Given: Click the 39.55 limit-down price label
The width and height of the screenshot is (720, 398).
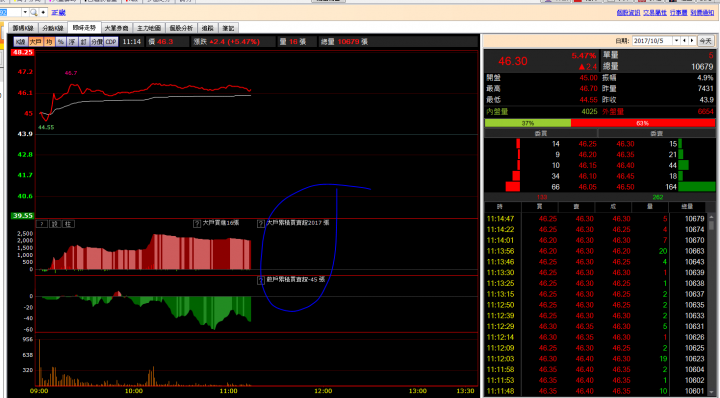Looking at the screenshot, I should click(x=22, y=215).
